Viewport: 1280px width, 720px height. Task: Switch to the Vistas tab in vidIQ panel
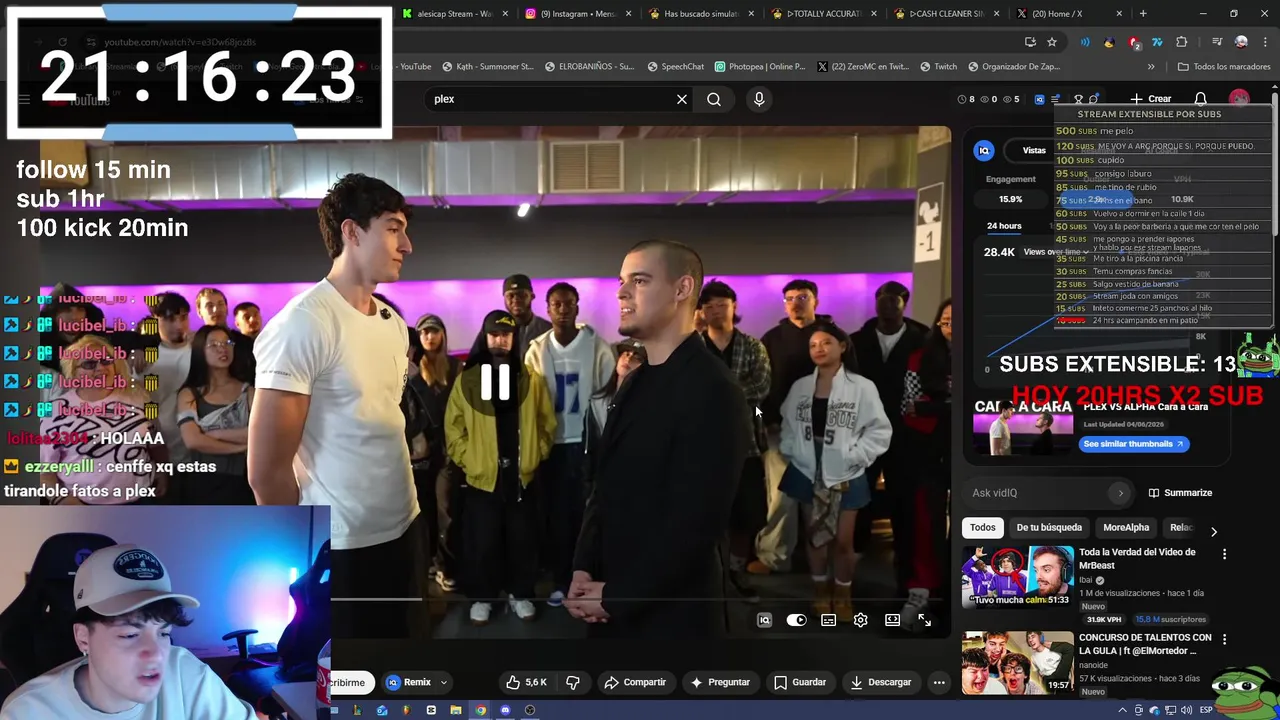1034,150
